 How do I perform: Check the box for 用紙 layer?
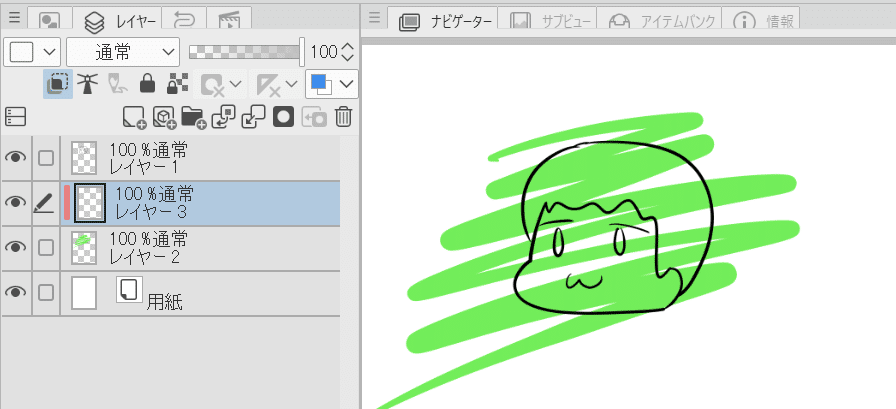(x=46, y=292)
